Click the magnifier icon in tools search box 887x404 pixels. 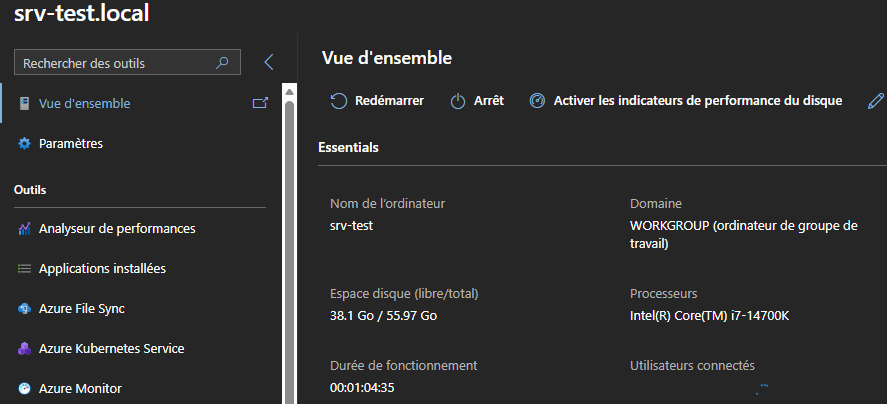(x=223, y=63)
